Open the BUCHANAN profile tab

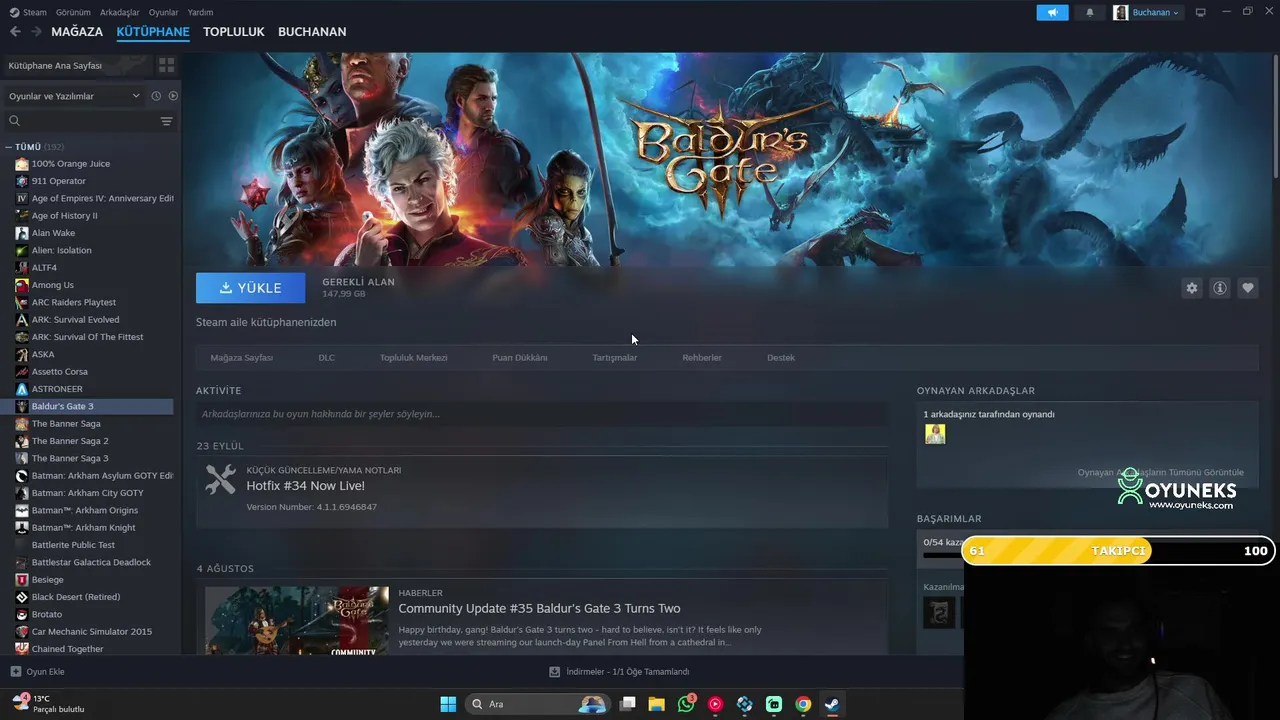pos(312,32)
